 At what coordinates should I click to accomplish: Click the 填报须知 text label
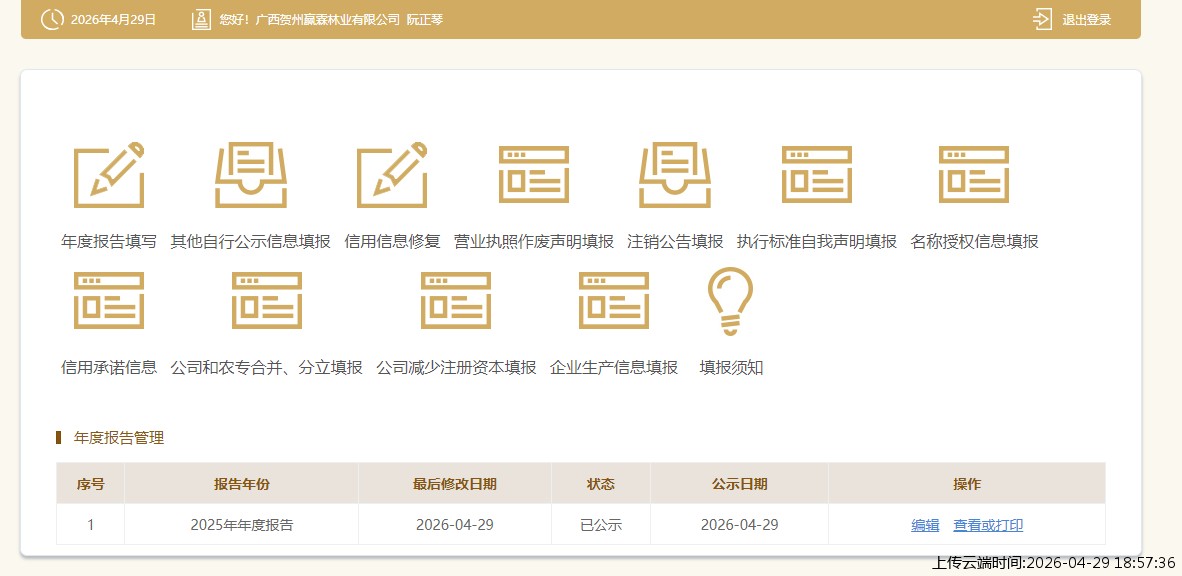731,368
